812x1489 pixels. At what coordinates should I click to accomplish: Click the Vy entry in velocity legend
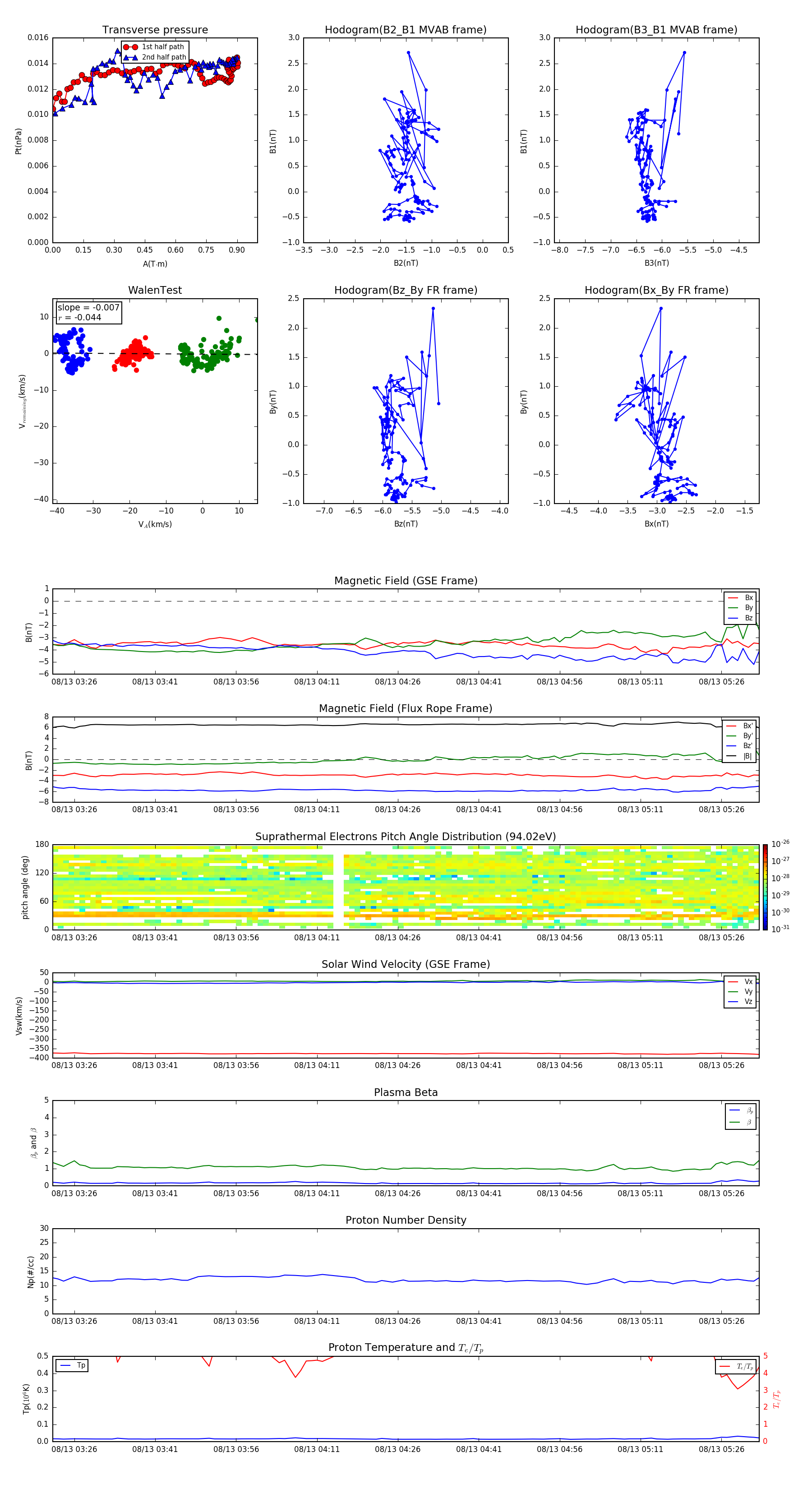740,991
